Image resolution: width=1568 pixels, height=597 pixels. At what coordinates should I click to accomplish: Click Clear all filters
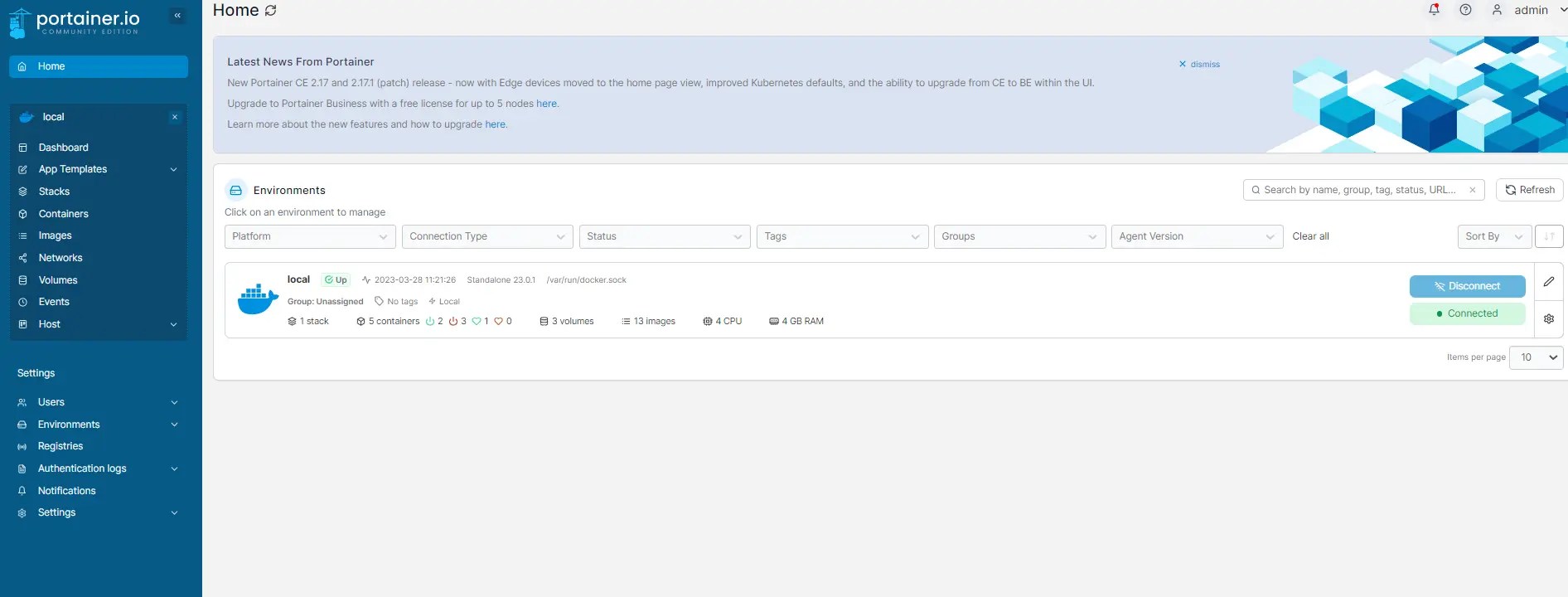click(x=1310, y=236)
